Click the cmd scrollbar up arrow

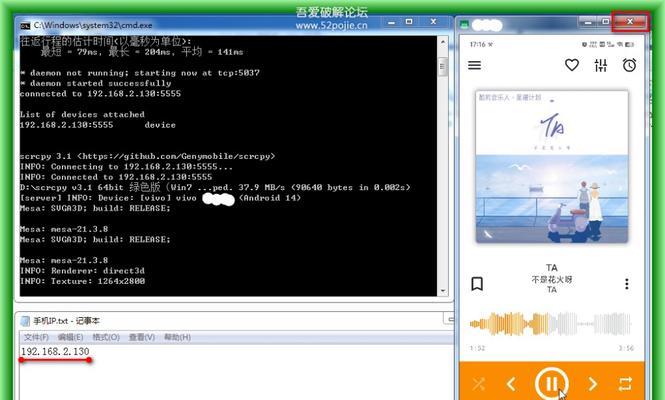tap(442, 42)
